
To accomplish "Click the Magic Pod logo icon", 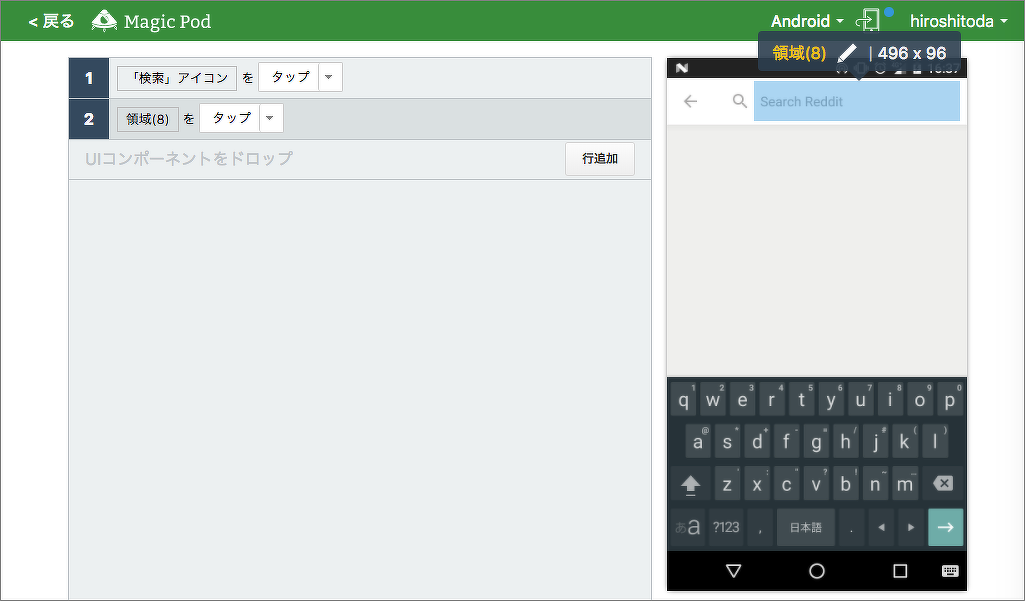I will pyautogui.click(x=104, y=21).
